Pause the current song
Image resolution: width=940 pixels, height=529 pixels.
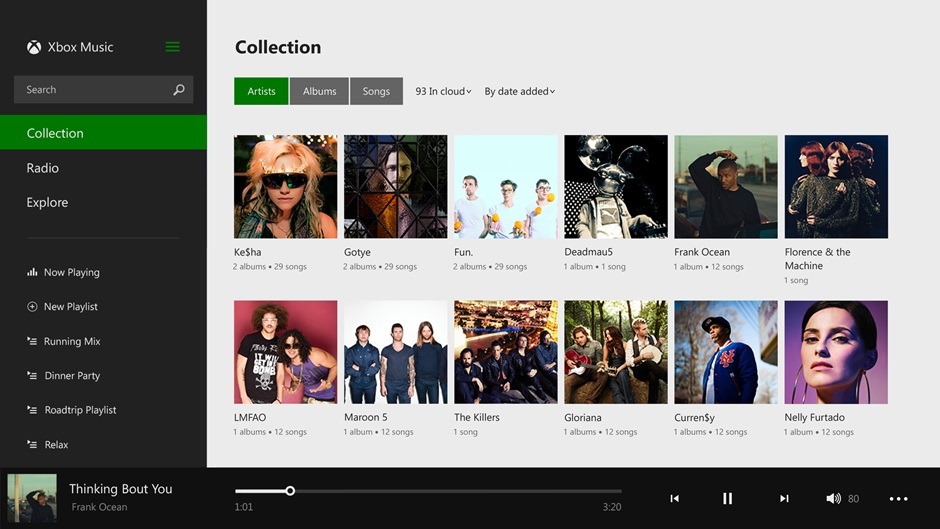tap(728, 498)
